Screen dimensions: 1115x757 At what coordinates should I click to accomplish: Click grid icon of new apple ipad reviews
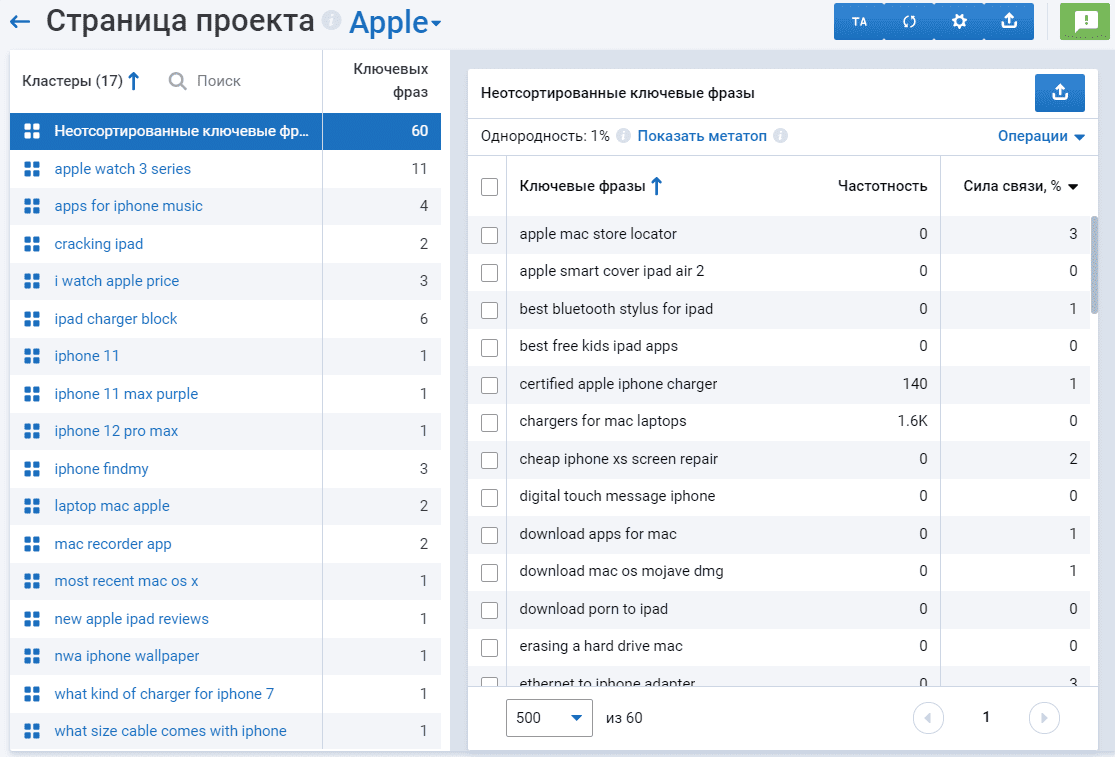click(x=32, y=618)
